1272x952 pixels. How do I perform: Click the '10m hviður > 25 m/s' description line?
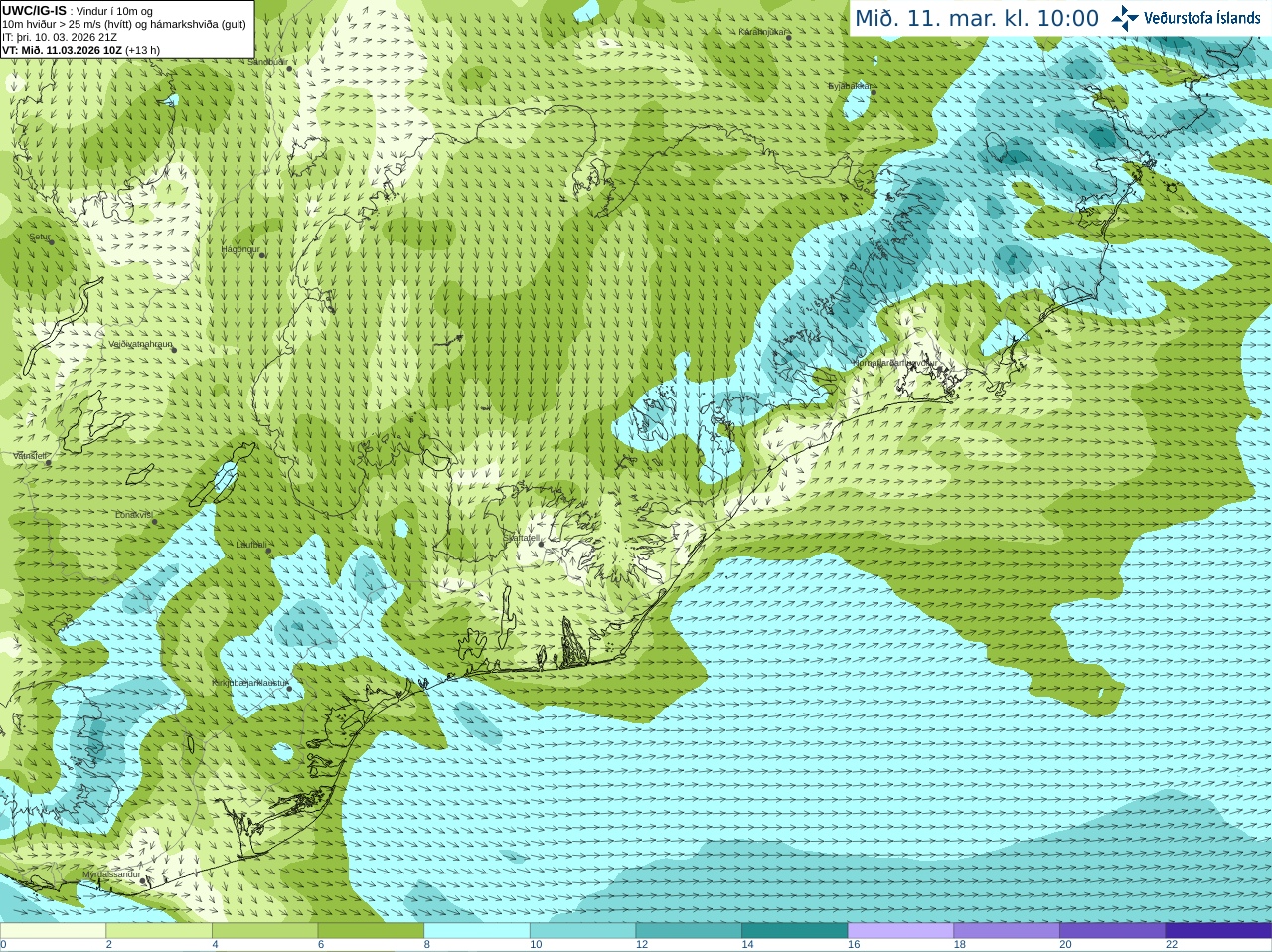[124, 24]
